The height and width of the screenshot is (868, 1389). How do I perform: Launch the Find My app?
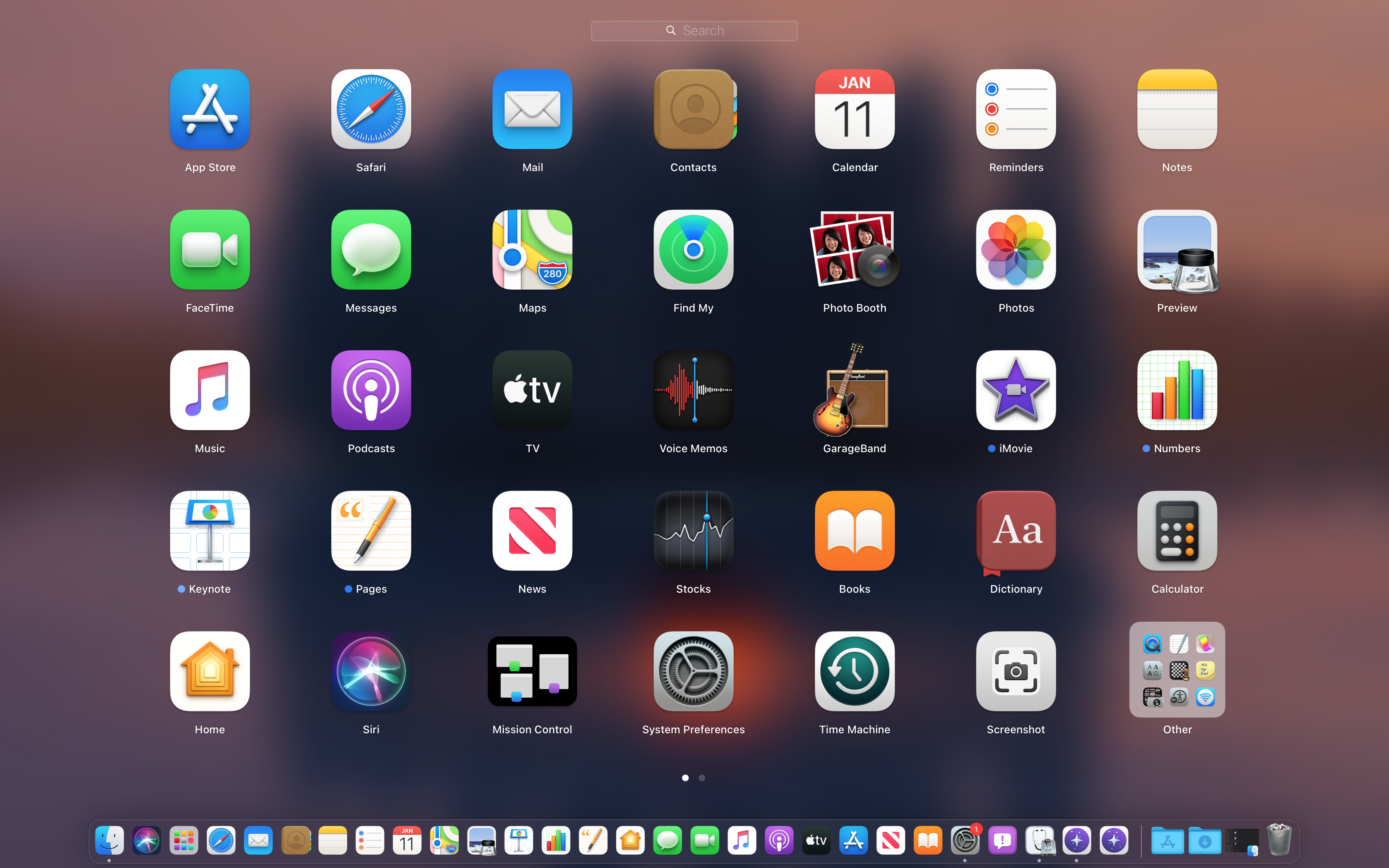click(693, 250)
